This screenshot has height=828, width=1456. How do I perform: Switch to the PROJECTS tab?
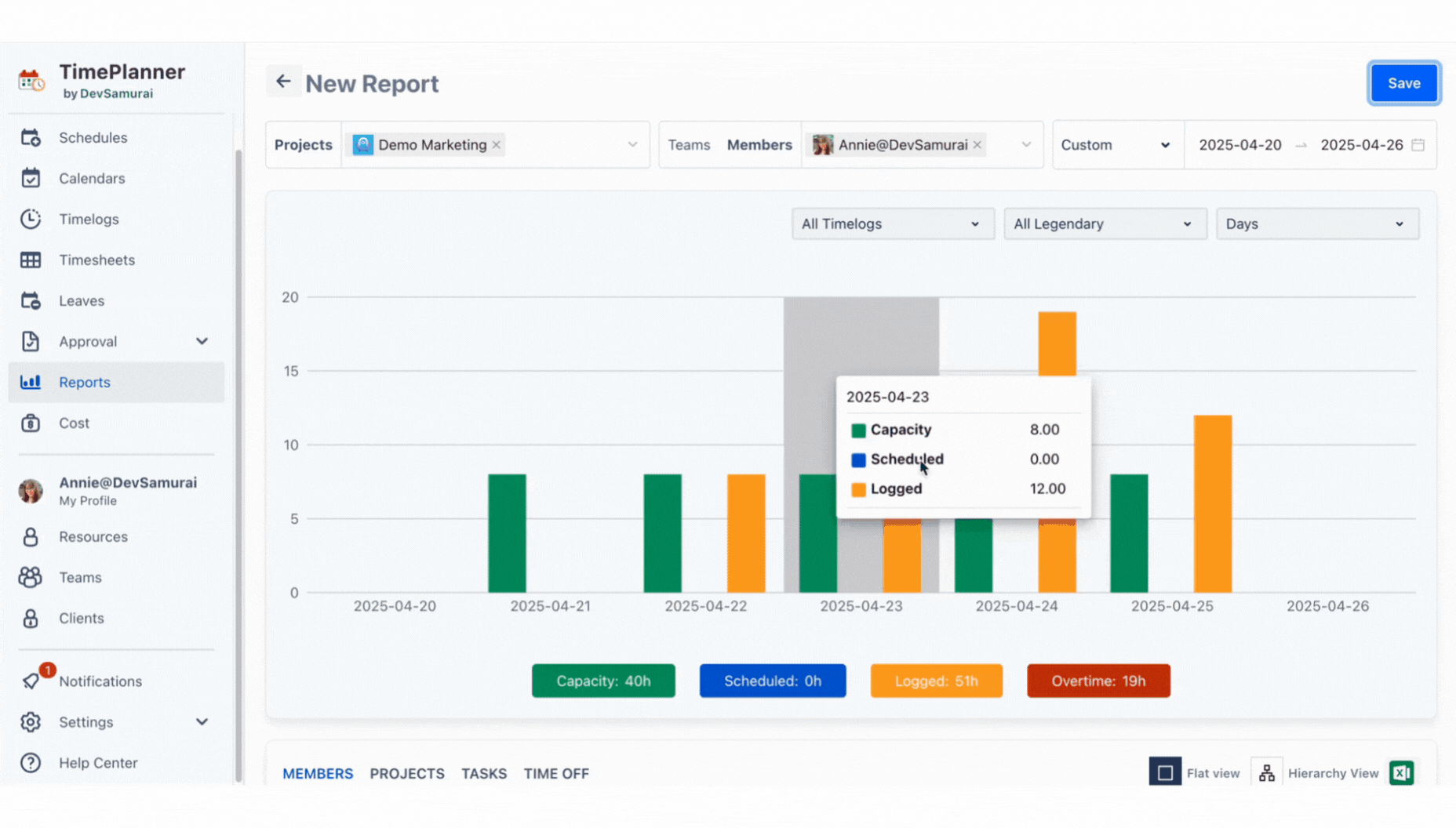point(407,774)
